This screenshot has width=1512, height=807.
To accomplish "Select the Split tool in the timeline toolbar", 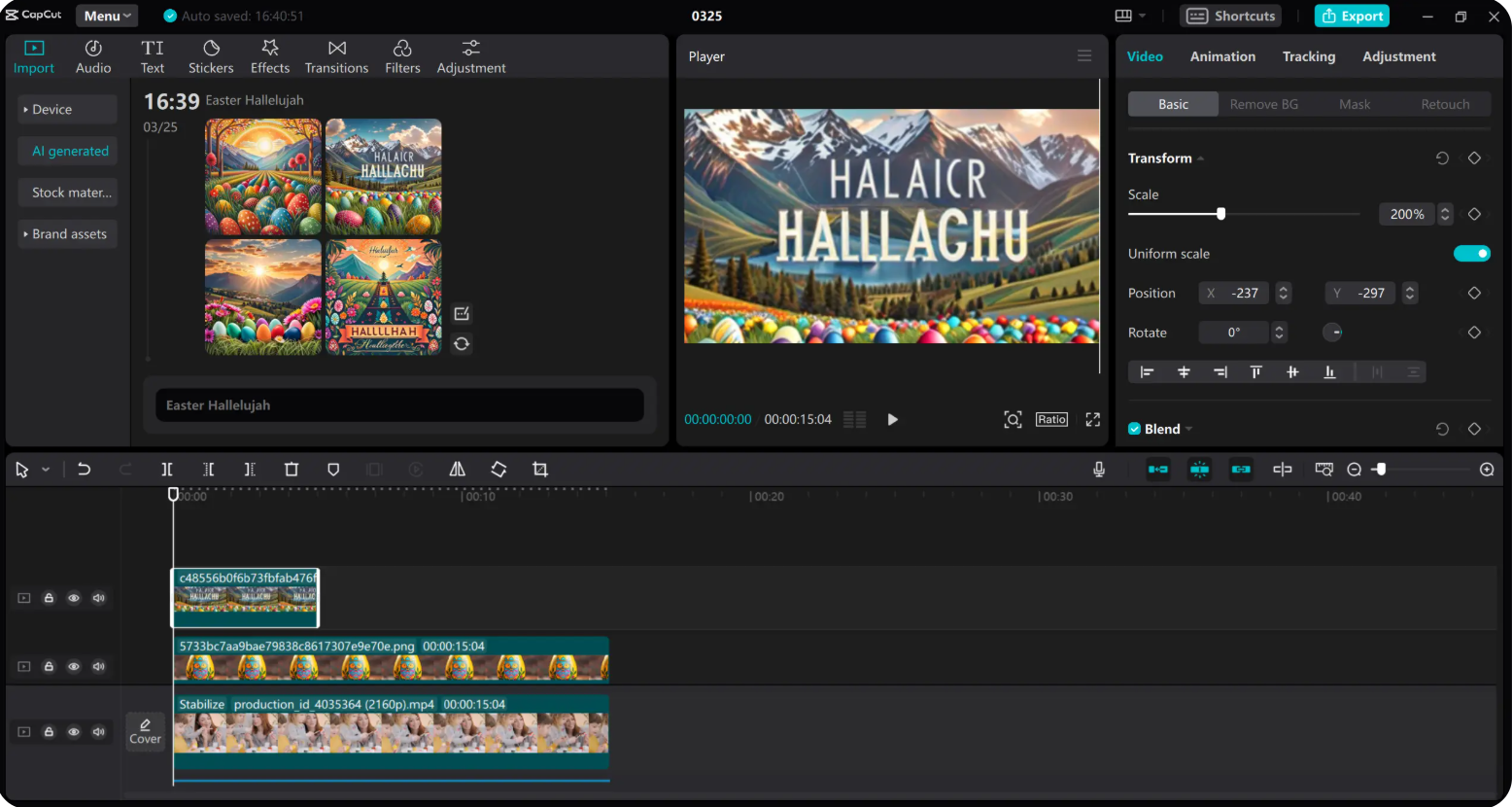I will pos(166,470).
